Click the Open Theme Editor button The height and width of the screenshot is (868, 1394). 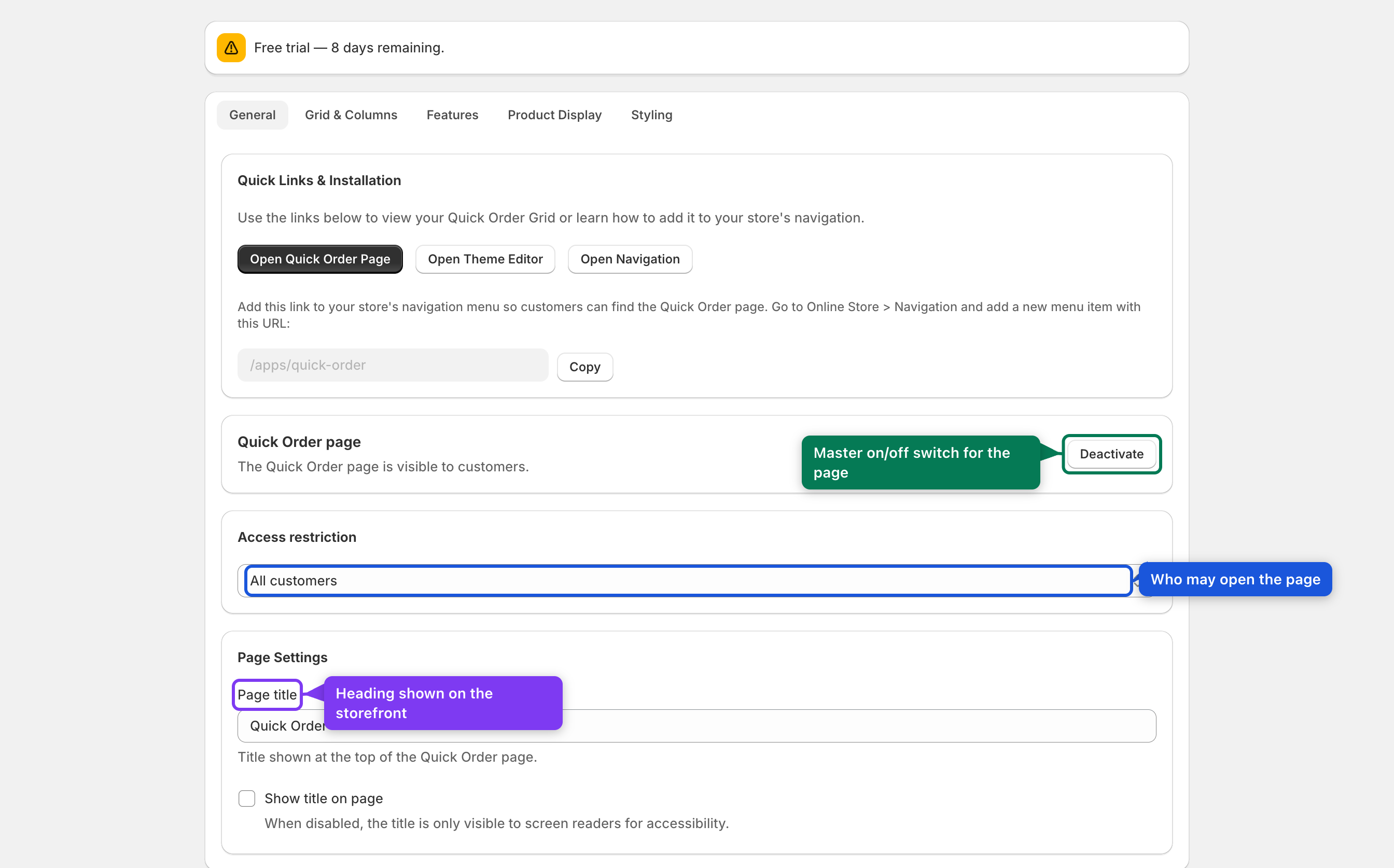485,259
